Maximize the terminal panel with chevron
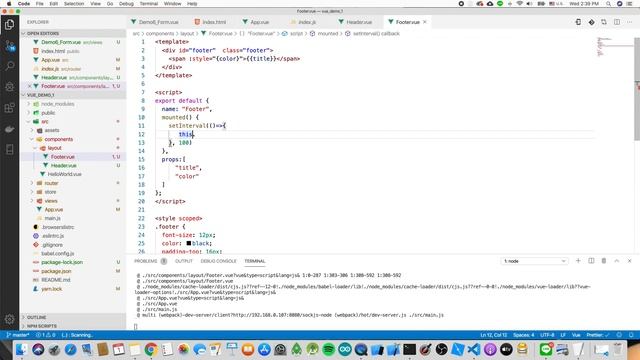Screen dimensions: 640x360 pyautogui.click(x=617, y=261)
